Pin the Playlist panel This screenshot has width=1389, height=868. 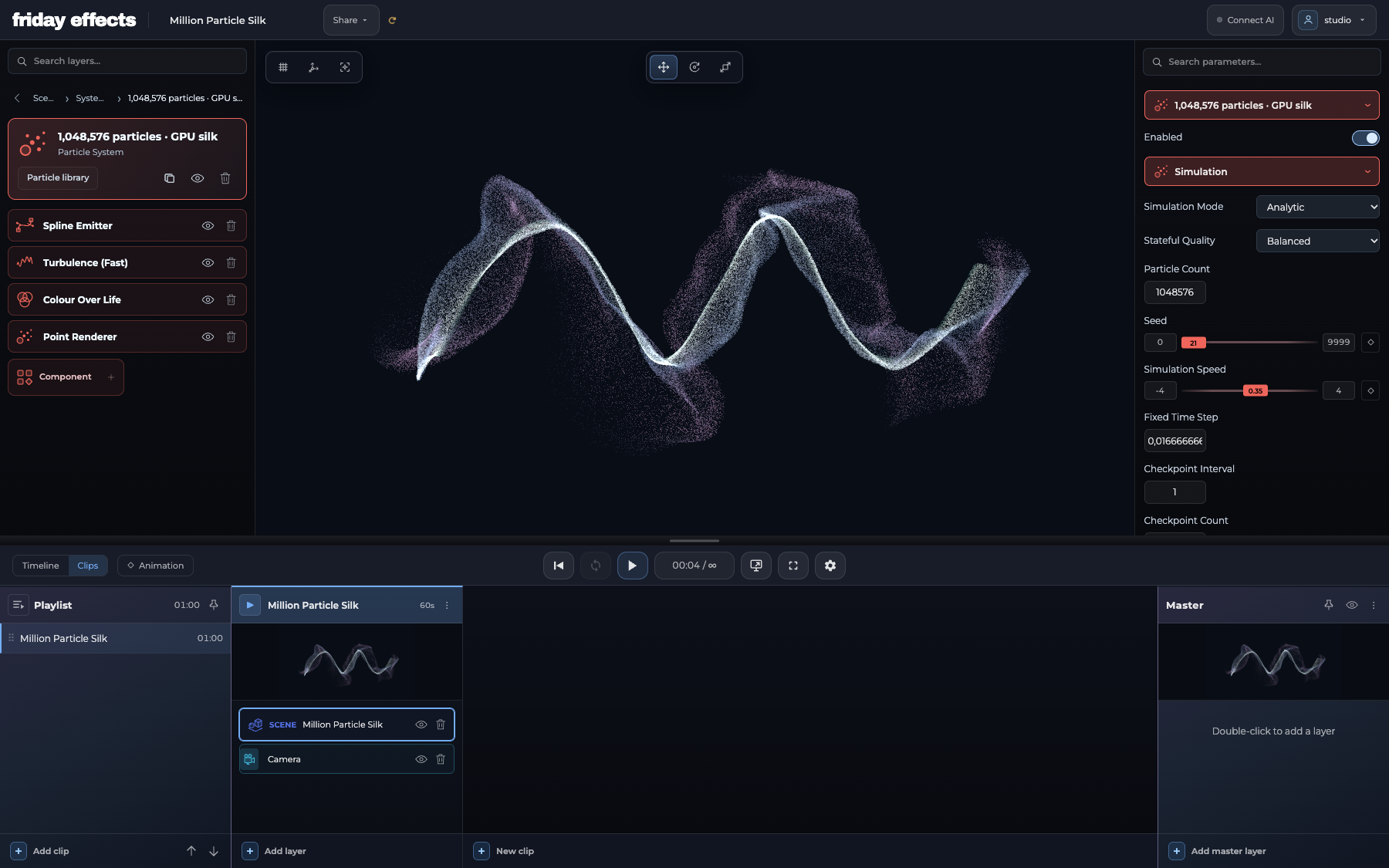tap(214, 605)
